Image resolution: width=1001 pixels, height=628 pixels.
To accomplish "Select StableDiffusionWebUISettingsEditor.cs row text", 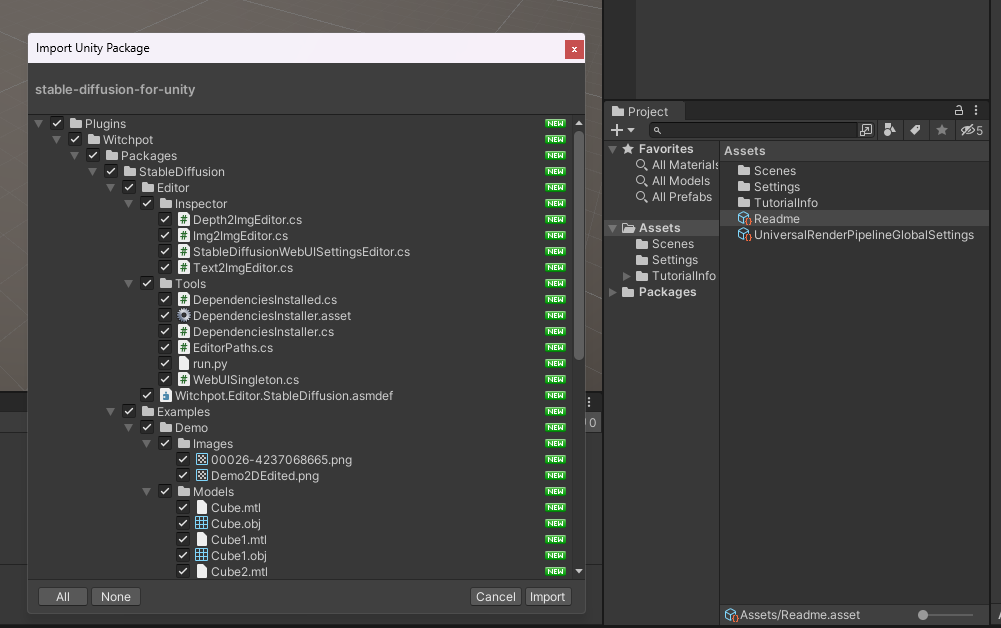I will (x=301, y=251).
